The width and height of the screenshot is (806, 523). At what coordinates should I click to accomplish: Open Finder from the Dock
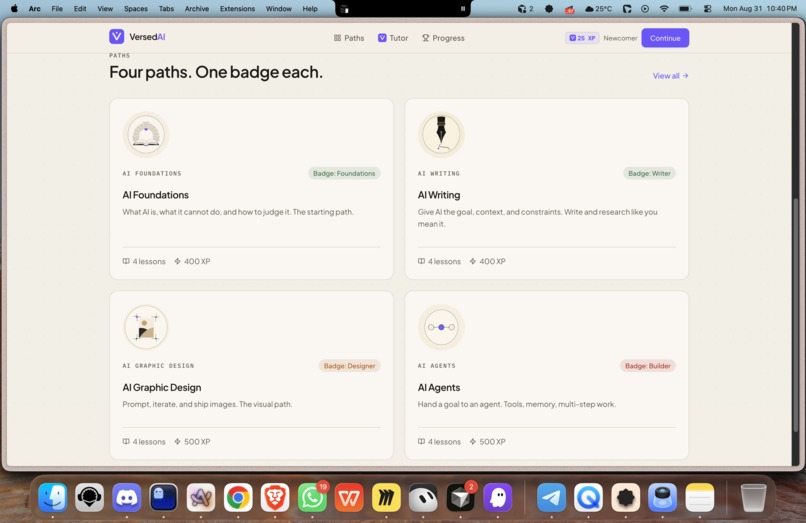click(x=52, y=497)
